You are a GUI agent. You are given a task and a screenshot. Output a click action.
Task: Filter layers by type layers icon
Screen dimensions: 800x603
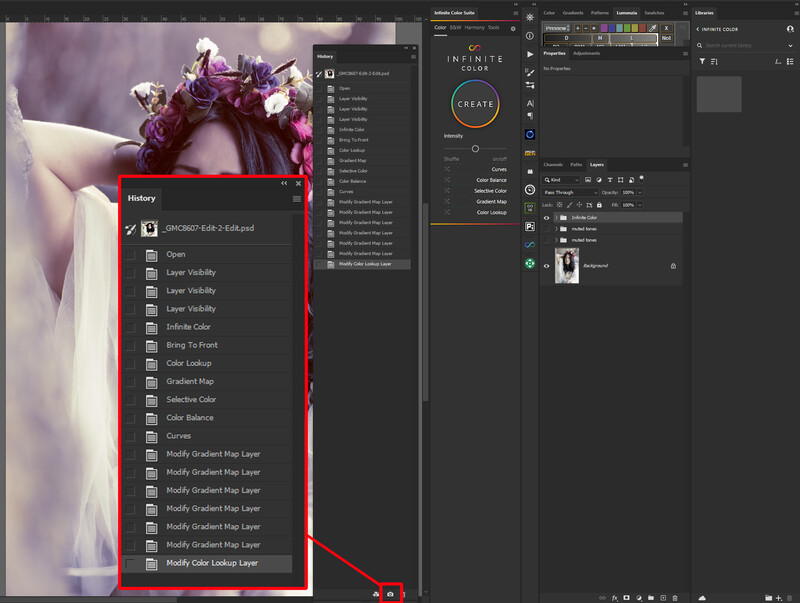[610, 180]
